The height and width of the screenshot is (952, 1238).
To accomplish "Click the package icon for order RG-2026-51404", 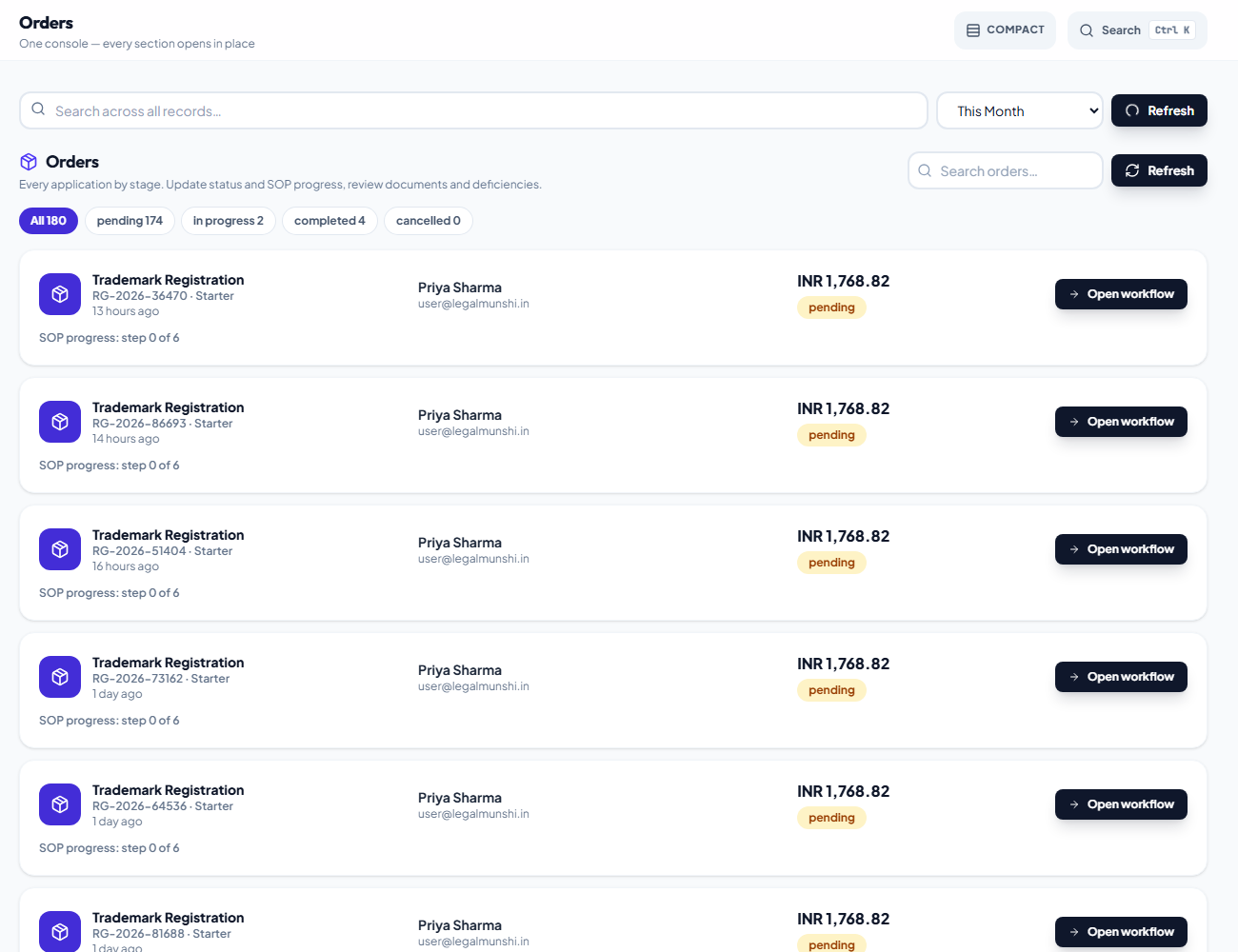I will (60, 549).
